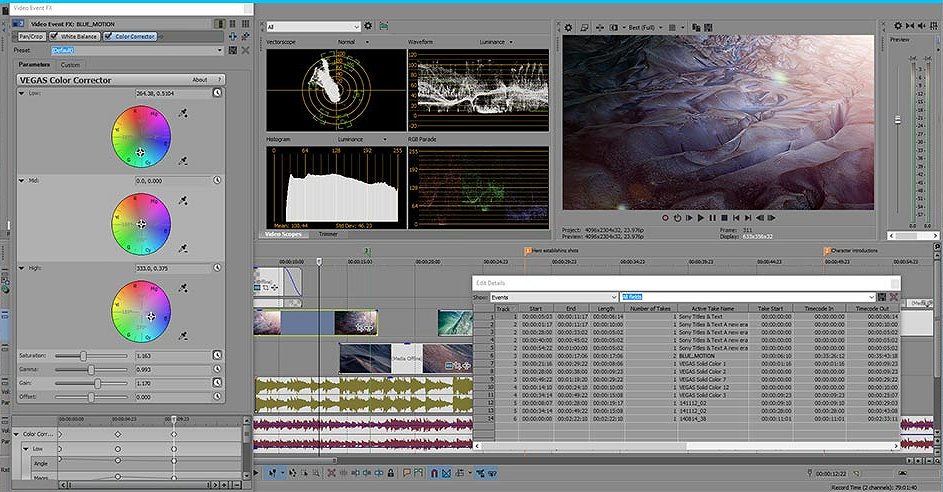This screenshot has height=492, width=943.
Task: Collapse the High color wheel section
Action: (x=22, y=268)
